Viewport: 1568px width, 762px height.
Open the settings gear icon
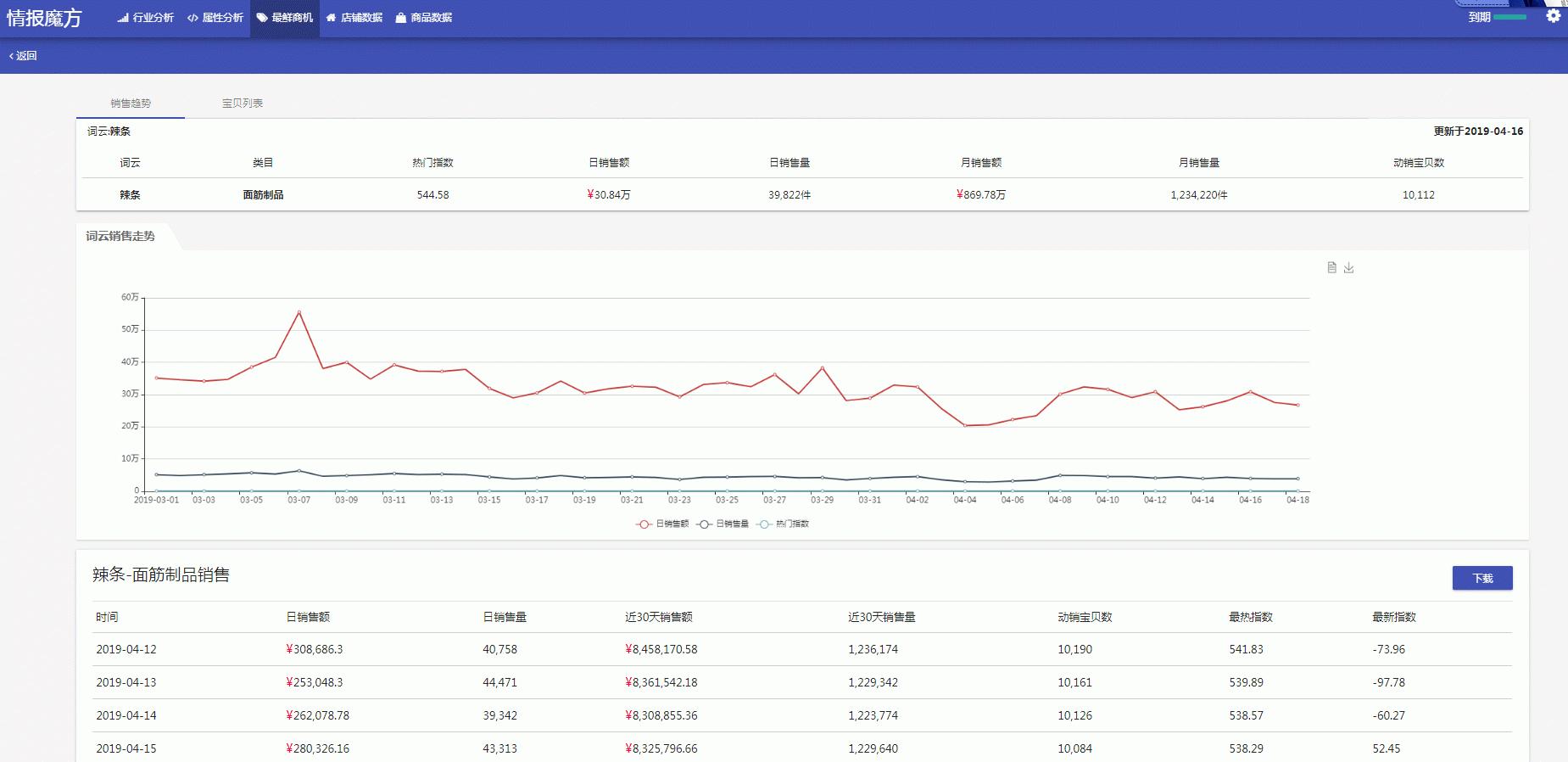(1553, 16)
